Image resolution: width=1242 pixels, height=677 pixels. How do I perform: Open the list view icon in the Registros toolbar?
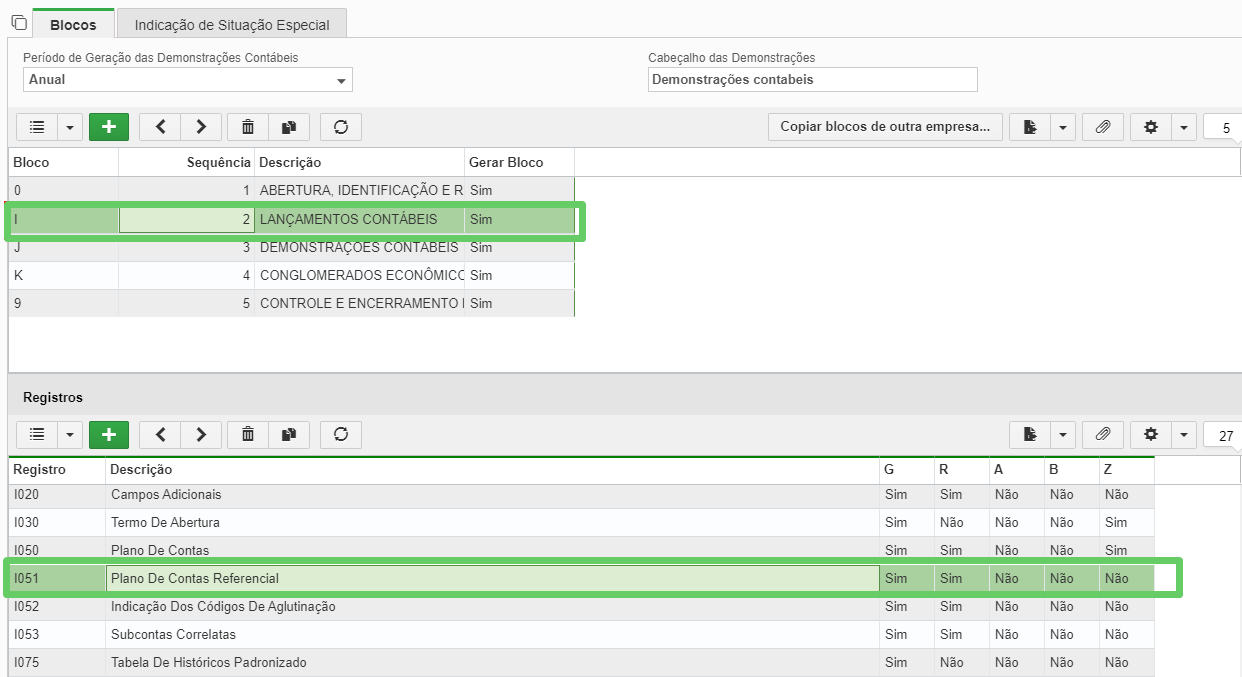point(36,435)
